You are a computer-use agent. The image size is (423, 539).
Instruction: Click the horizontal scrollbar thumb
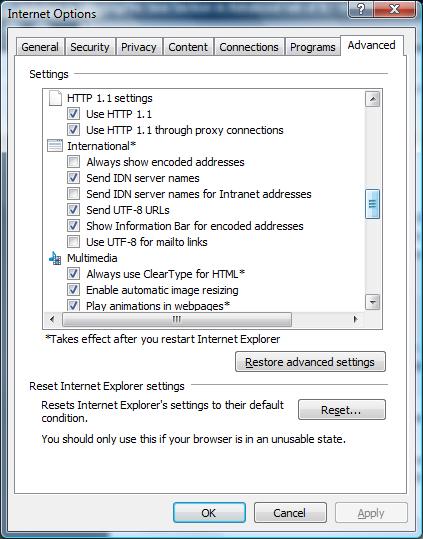pyautogui.click(x=177, y=319)
